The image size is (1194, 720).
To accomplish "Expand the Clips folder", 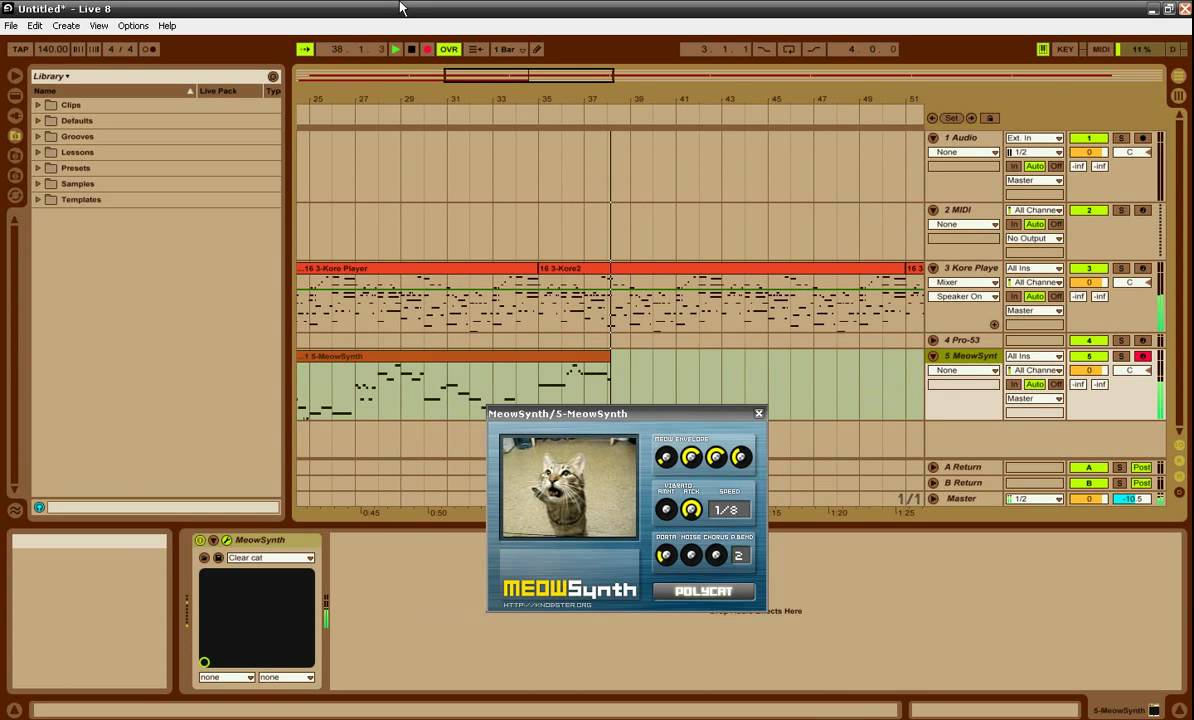I will click(38, 105).
